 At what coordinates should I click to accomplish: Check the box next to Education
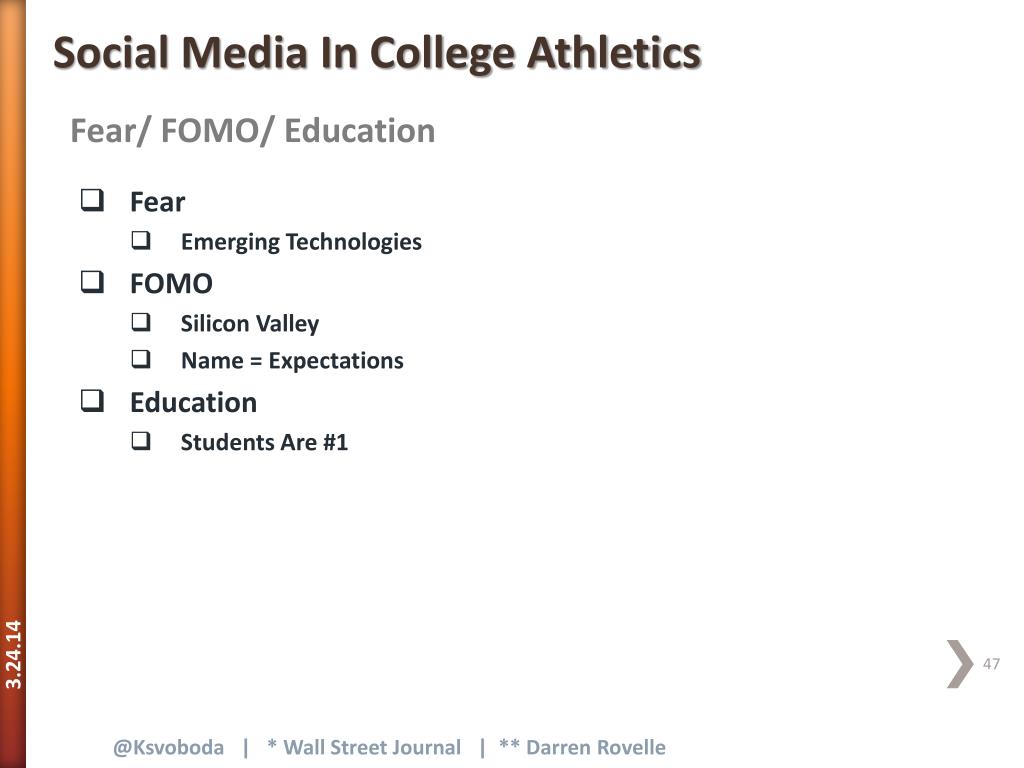(x=92, y=400)
